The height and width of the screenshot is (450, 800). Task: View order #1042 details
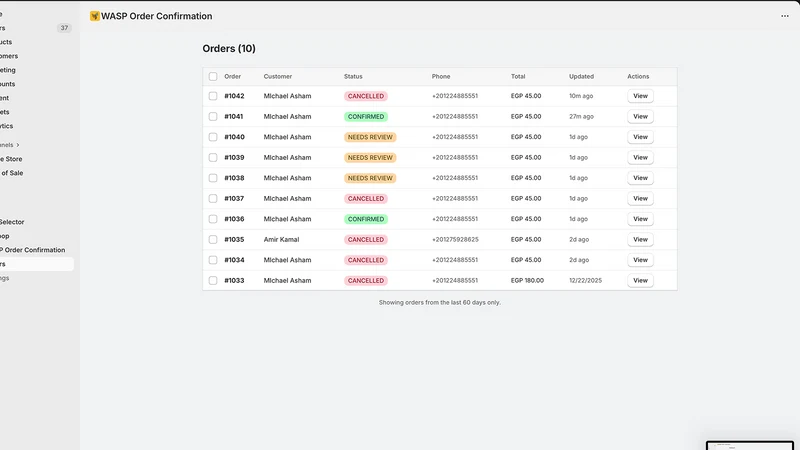(x=640, y=96)
